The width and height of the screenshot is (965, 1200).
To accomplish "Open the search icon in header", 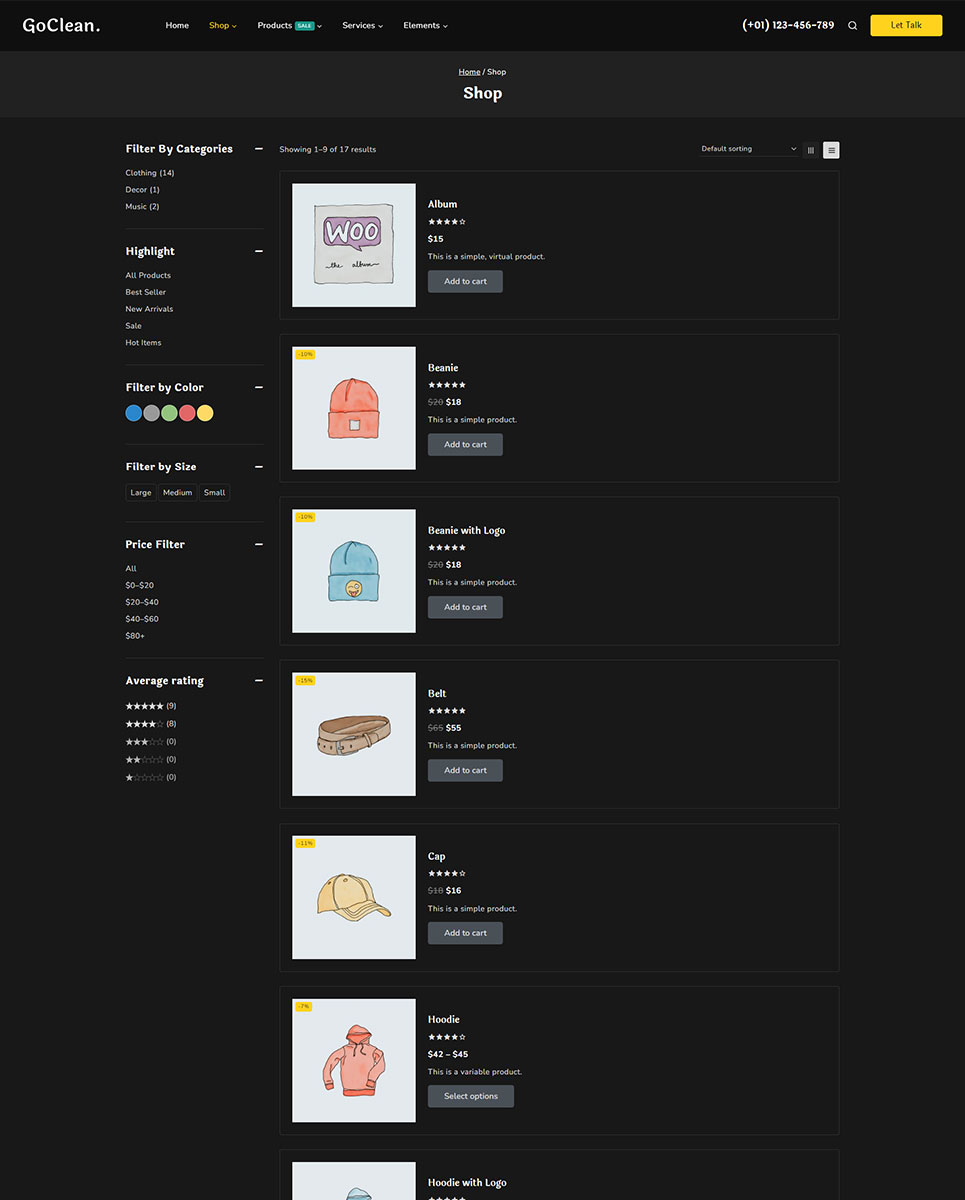I will coord(852,26).
